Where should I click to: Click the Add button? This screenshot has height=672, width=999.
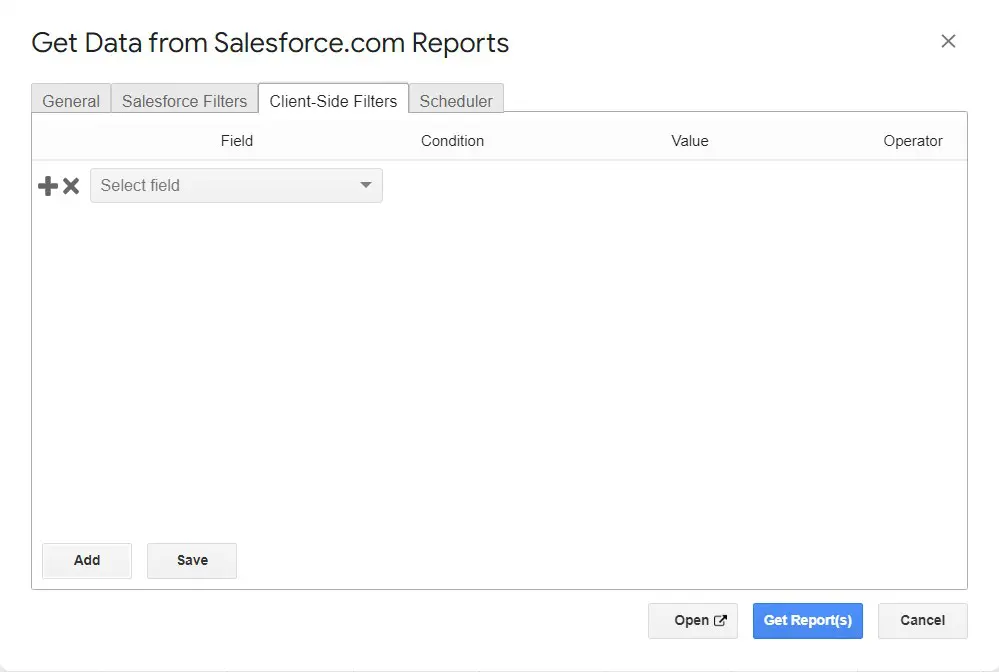coord(87,561)
